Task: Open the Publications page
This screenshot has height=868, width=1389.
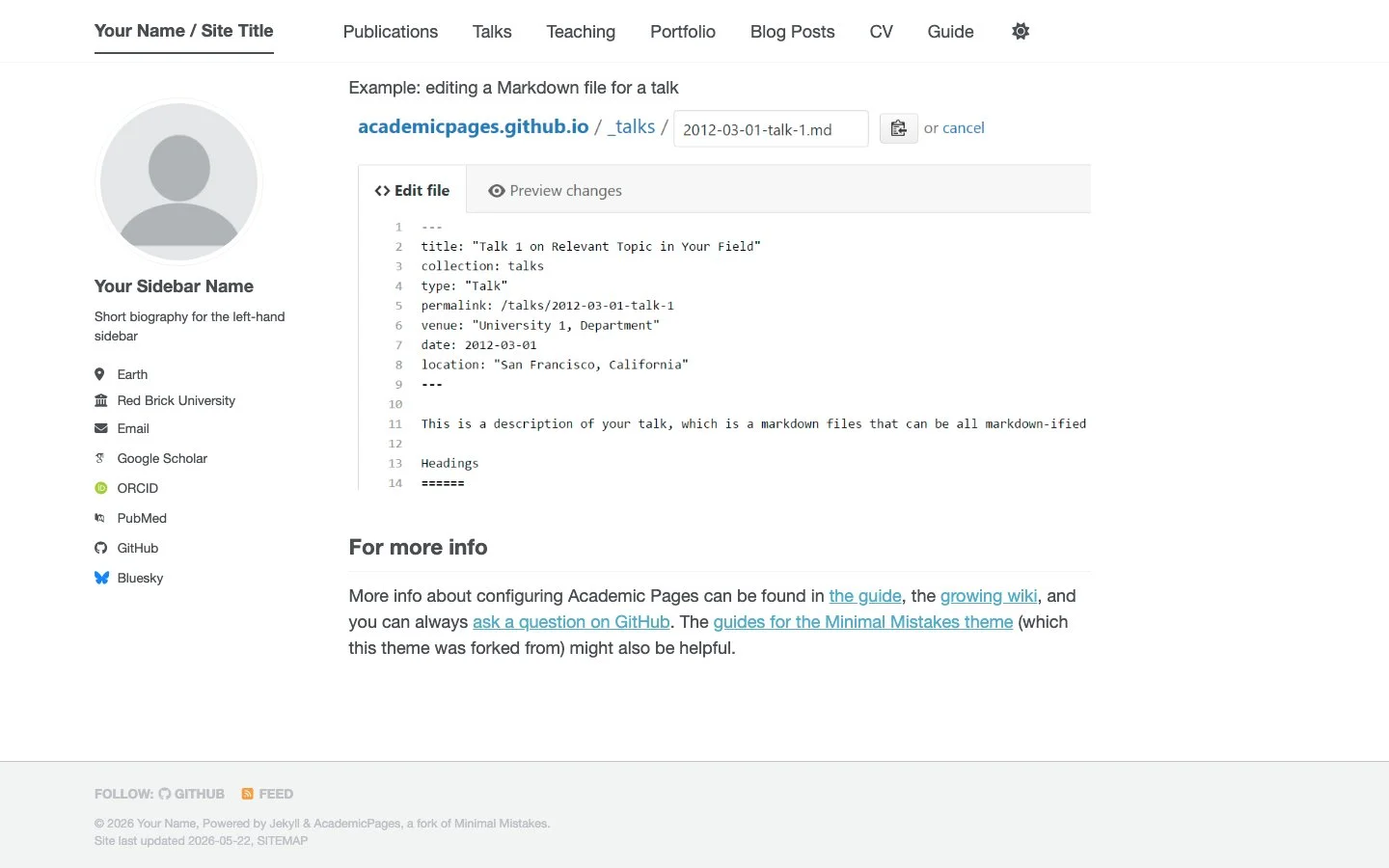Action: pyautogui.click(x=391, y=32)
